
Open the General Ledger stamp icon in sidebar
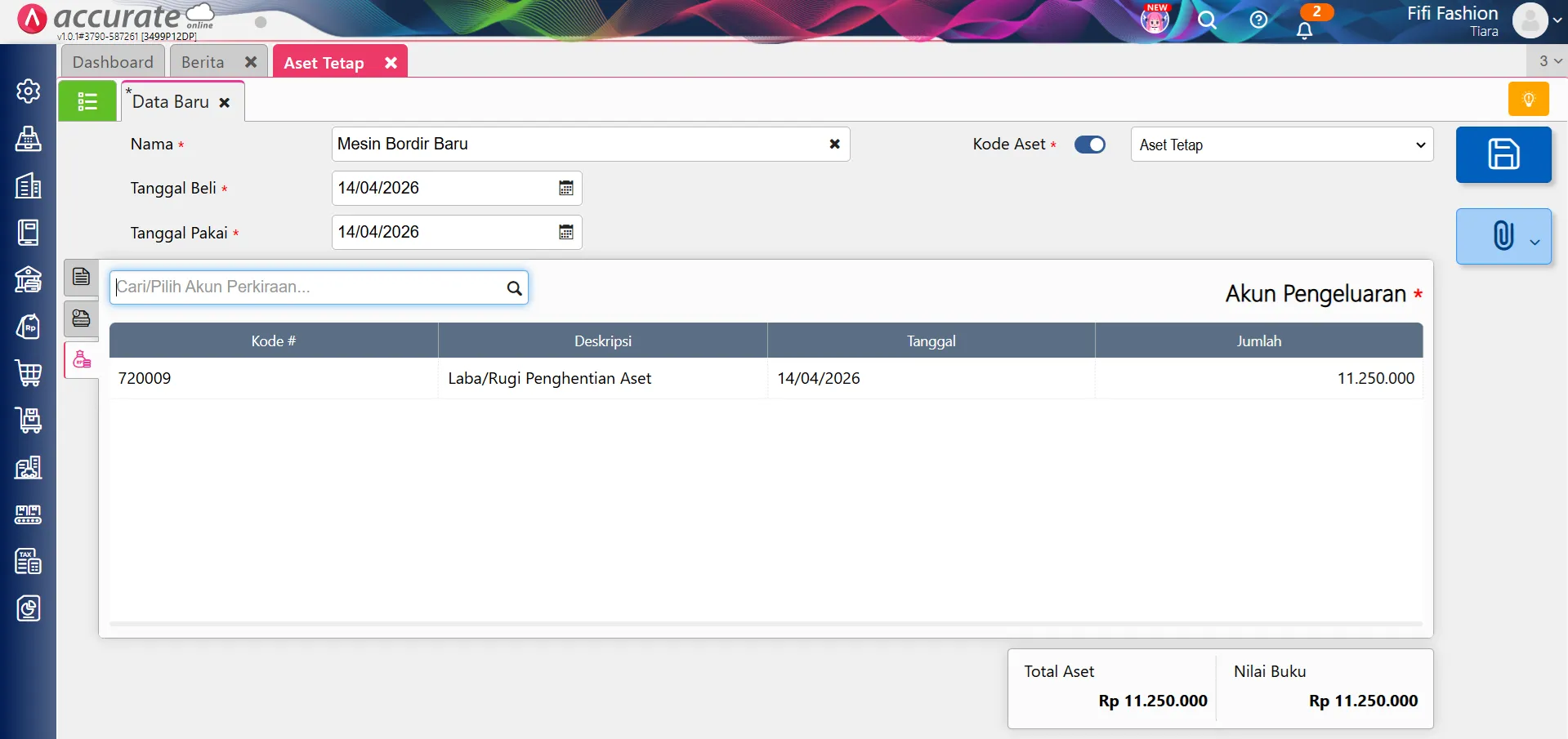coord(29,139)
